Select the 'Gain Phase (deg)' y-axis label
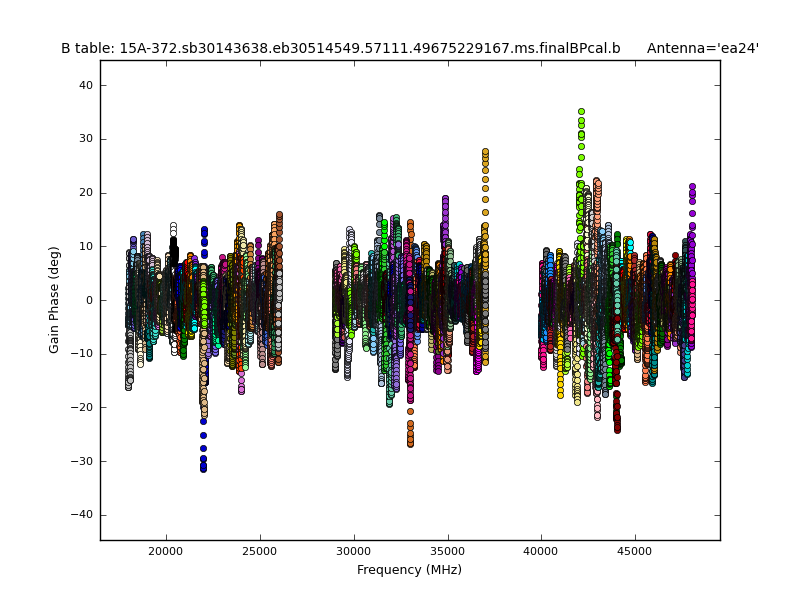This screenshot has width=800, height=600. 55,300
